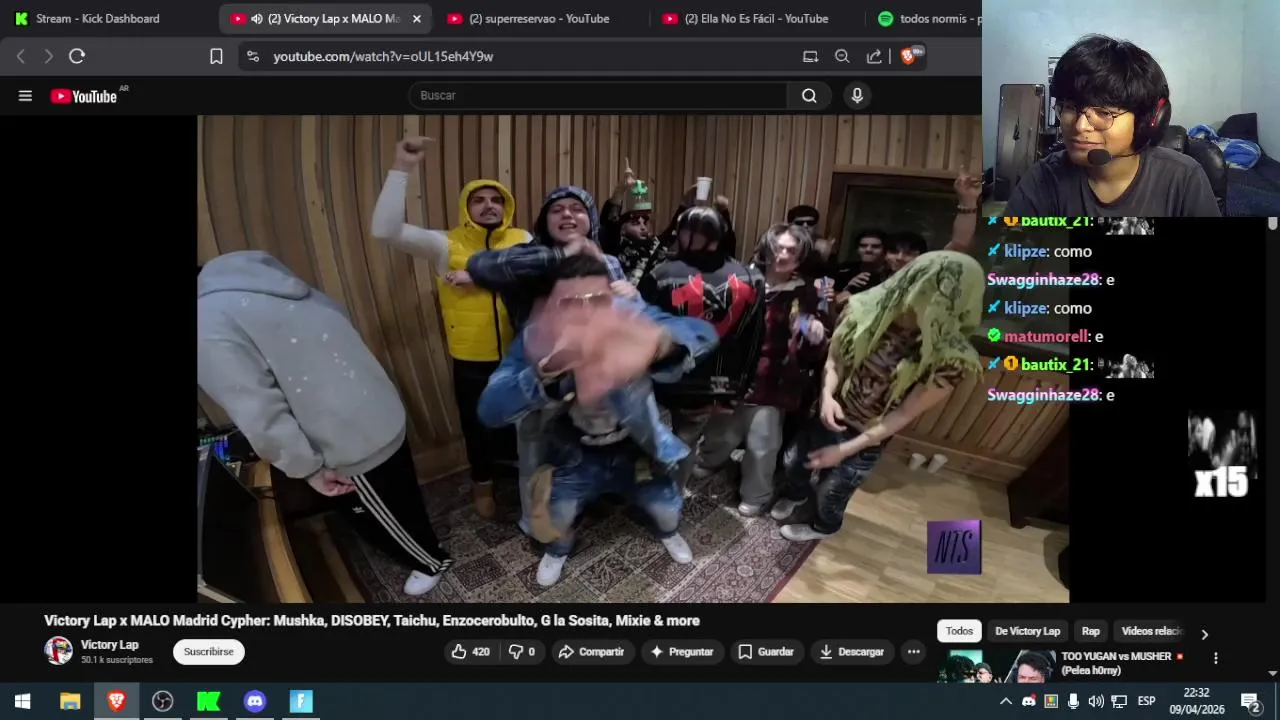1280x720 pixels.
Task: Open Kick app from the taskbar
Action: (208, 701)
